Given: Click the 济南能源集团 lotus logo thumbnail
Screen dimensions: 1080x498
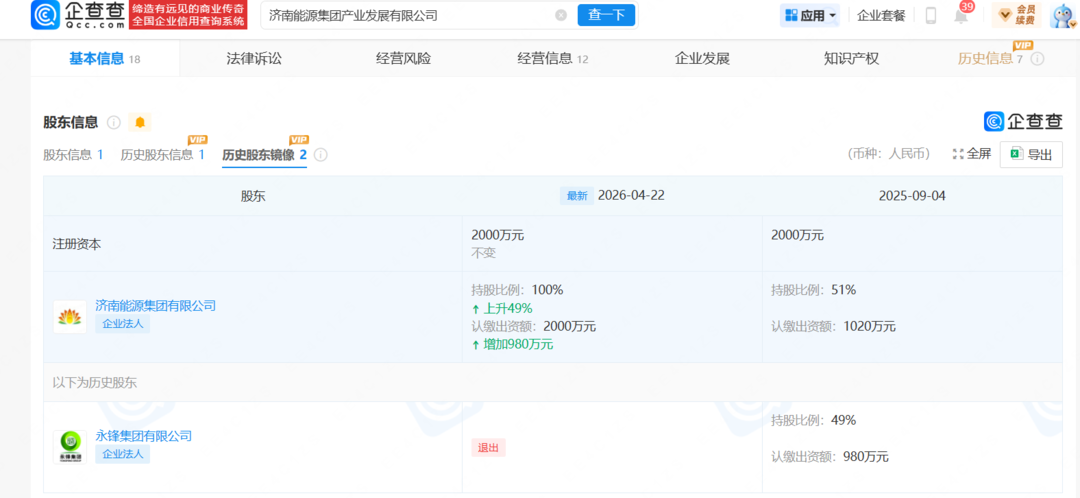Looking at the screenshot, I should click(70, 317).
